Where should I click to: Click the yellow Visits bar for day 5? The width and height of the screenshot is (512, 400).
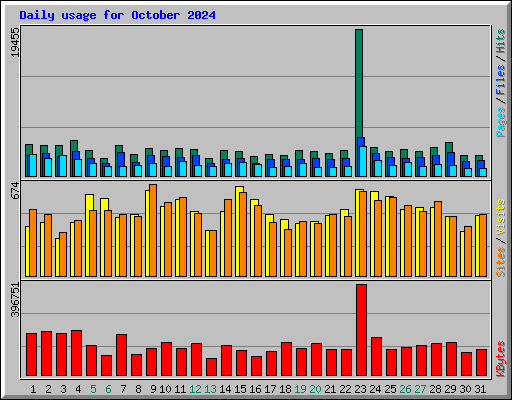[88, 235]
